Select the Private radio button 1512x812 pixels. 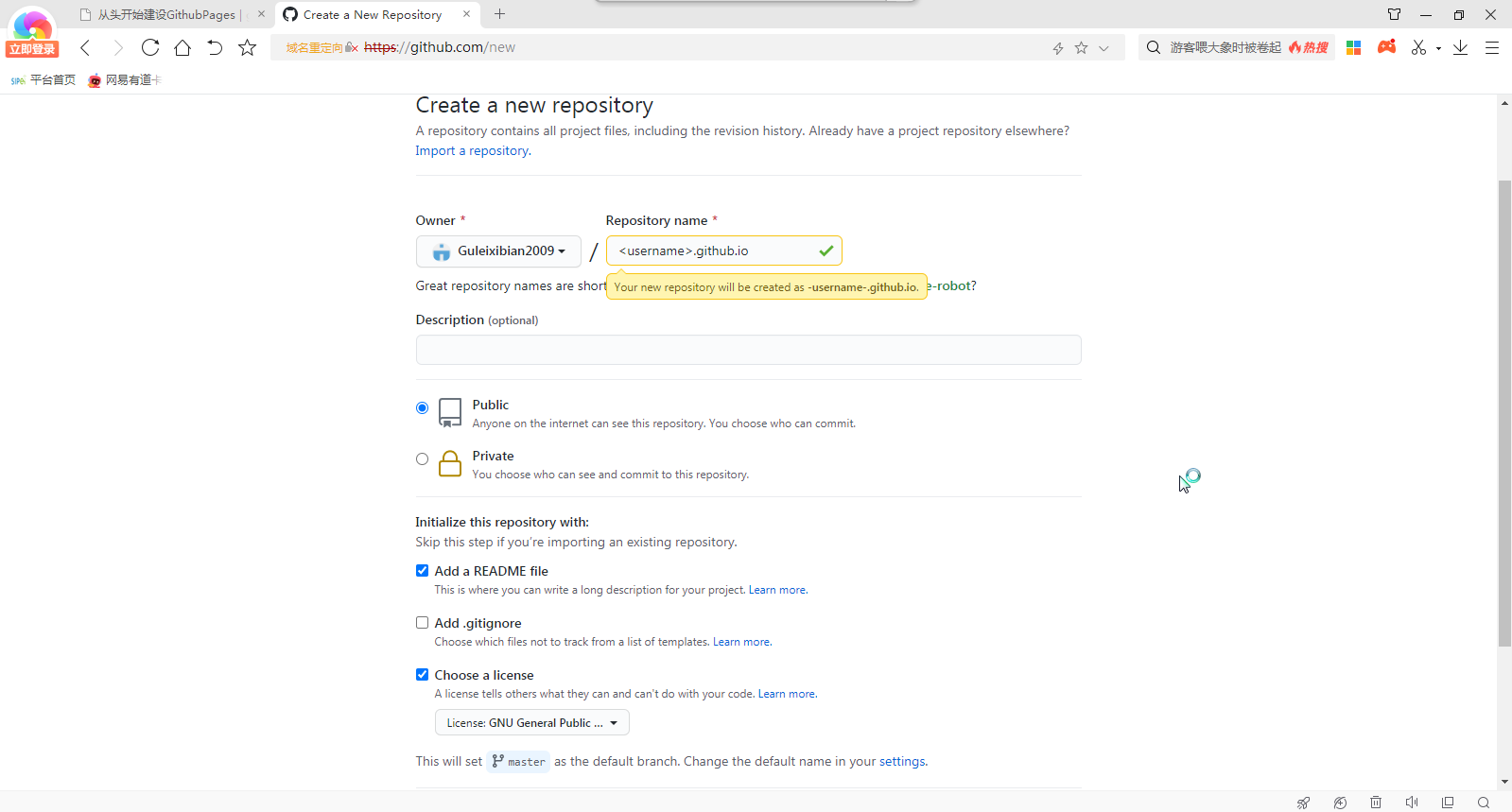(422, 459)
